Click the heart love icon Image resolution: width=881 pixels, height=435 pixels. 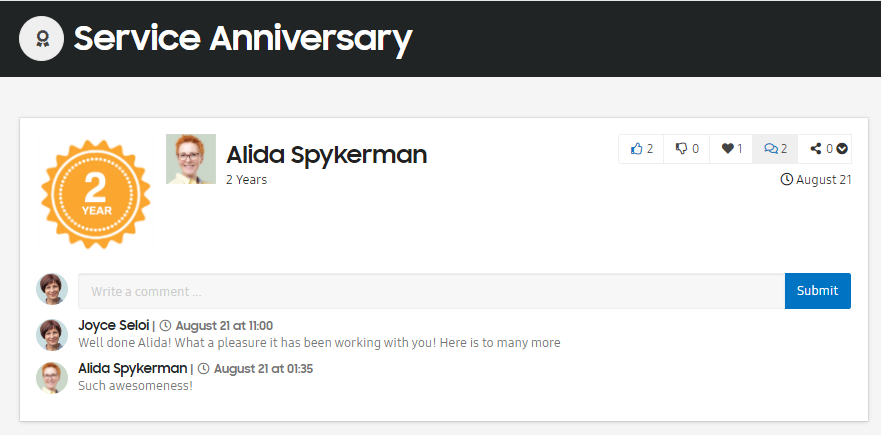728,149
